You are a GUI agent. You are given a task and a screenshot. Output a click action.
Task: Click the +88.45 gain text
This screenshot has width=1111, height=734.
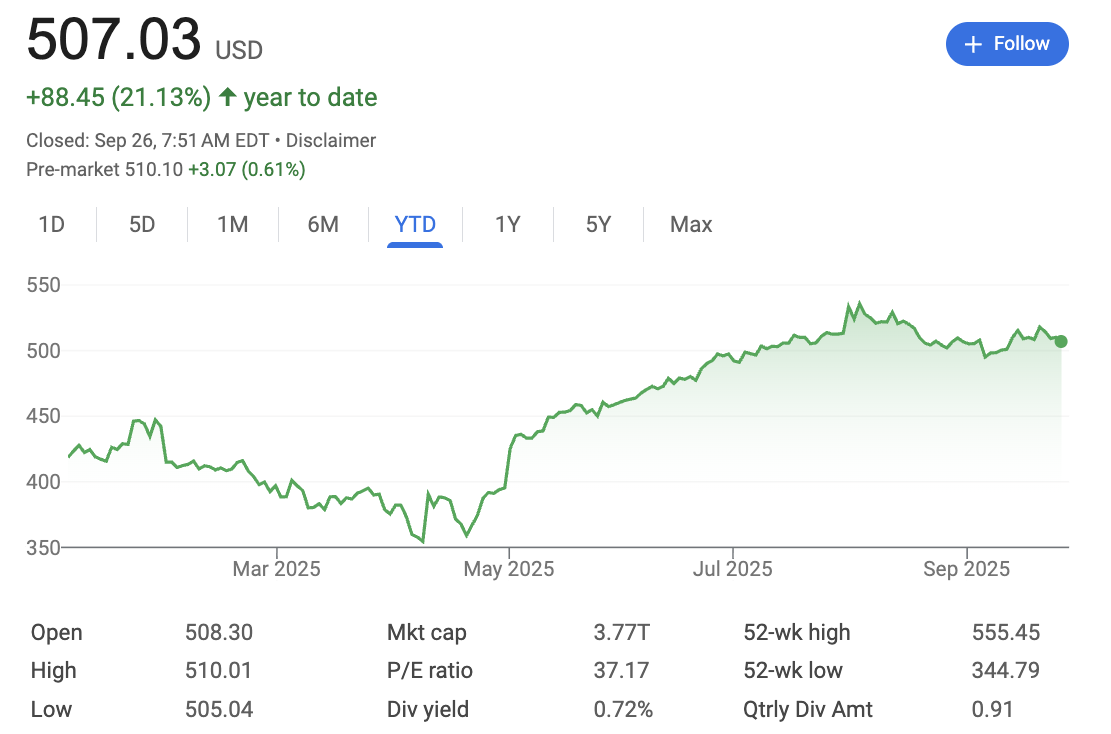click(63, 97)
